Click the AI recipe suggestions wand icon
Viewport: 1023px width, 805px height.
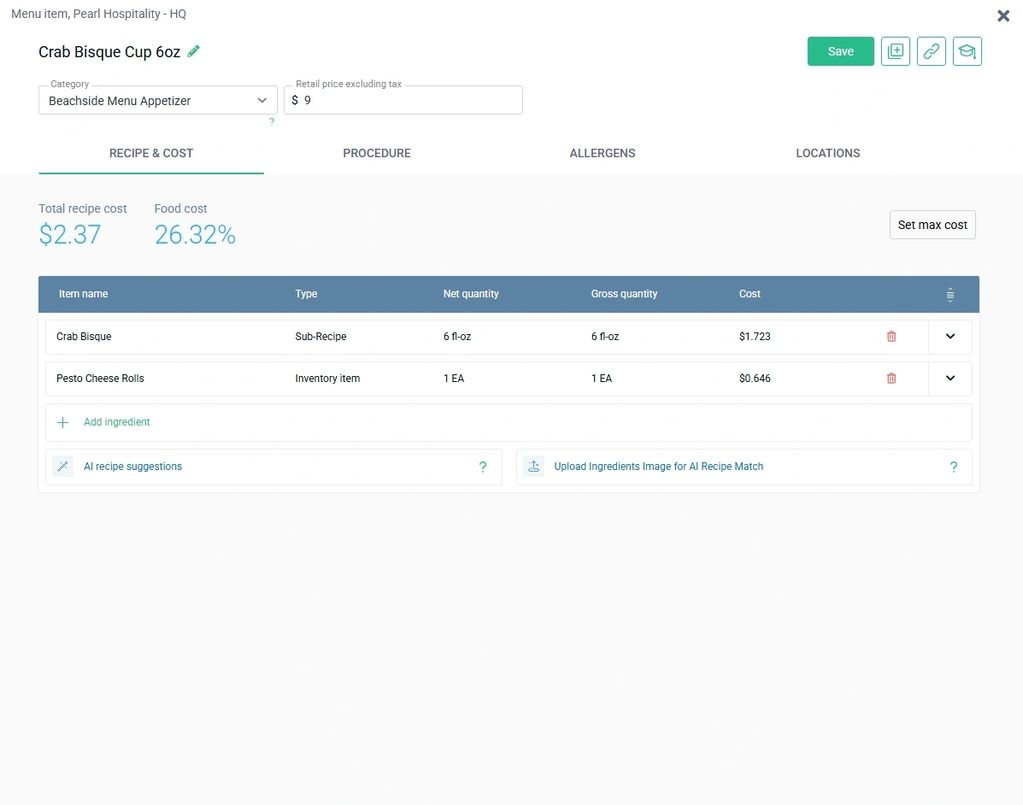pos(63,467)
